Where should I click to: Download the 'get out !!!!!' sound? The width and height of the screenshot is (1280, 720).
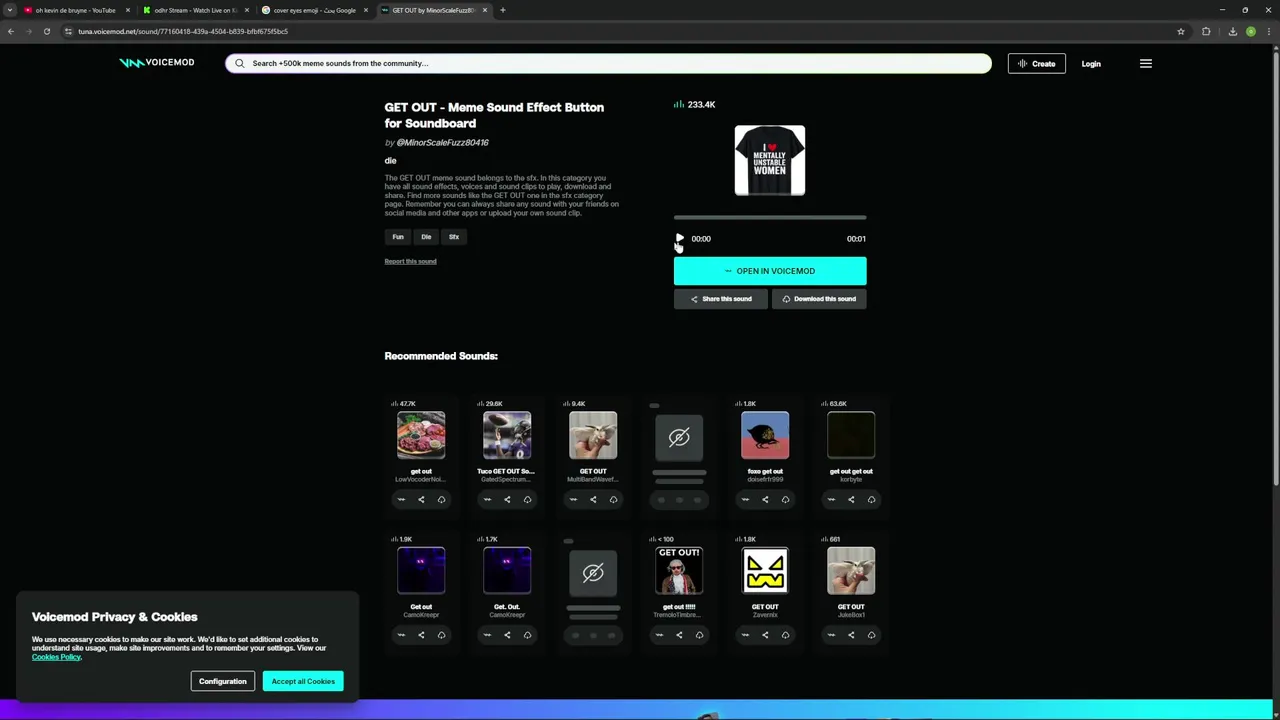point(699,635)
